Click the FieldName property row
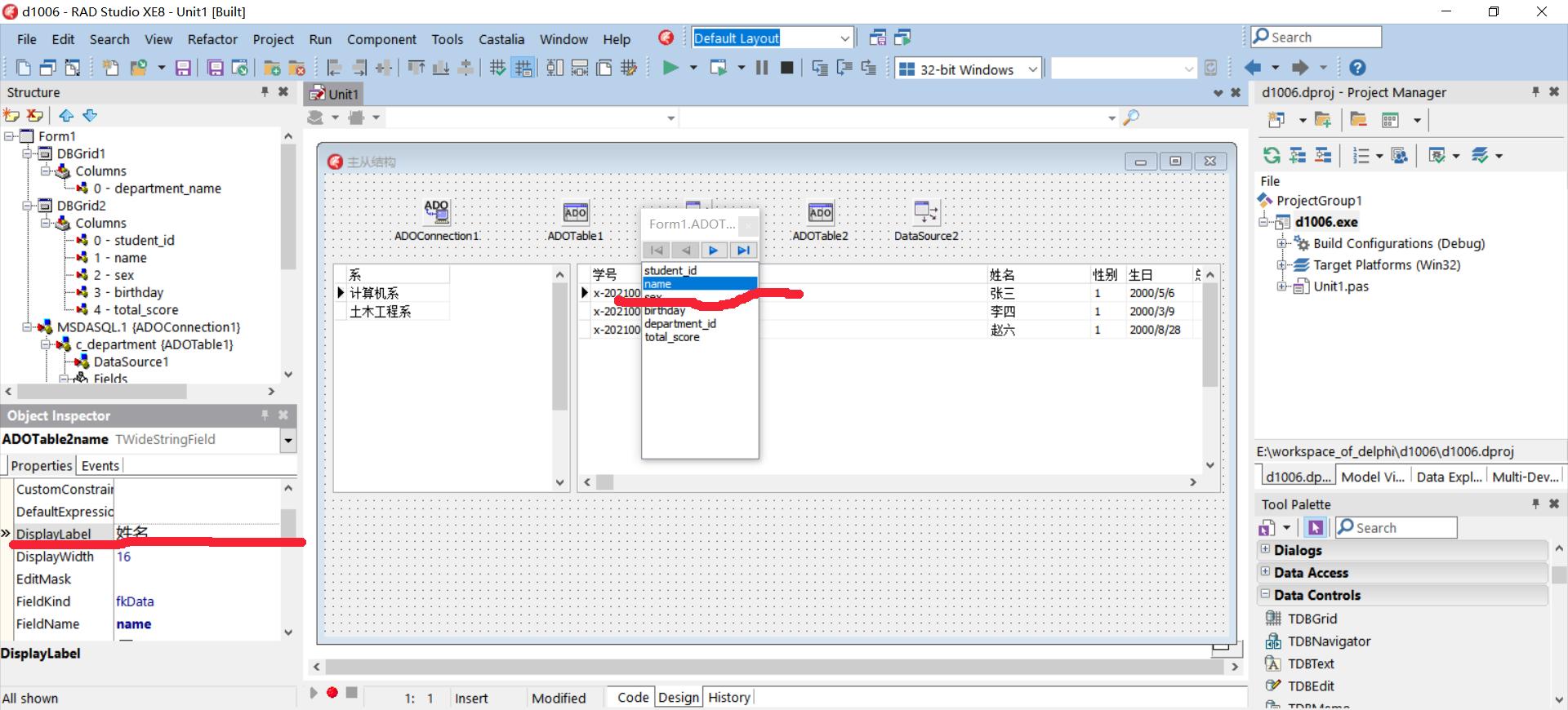Screen dimensions: 1568x710 148,623
